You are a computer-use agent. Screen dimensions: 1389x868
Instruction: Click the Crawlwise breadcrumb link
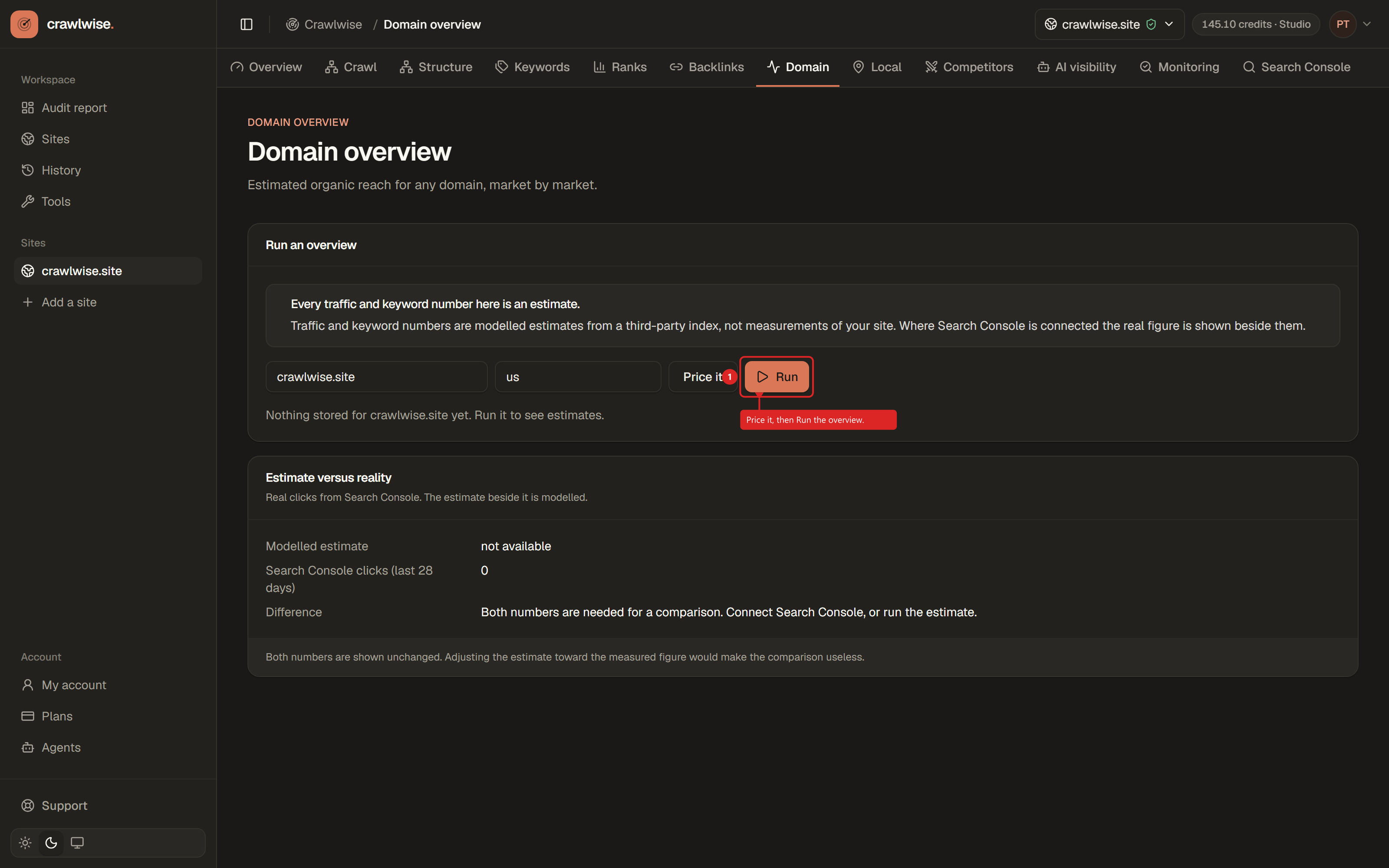(324, 24)
